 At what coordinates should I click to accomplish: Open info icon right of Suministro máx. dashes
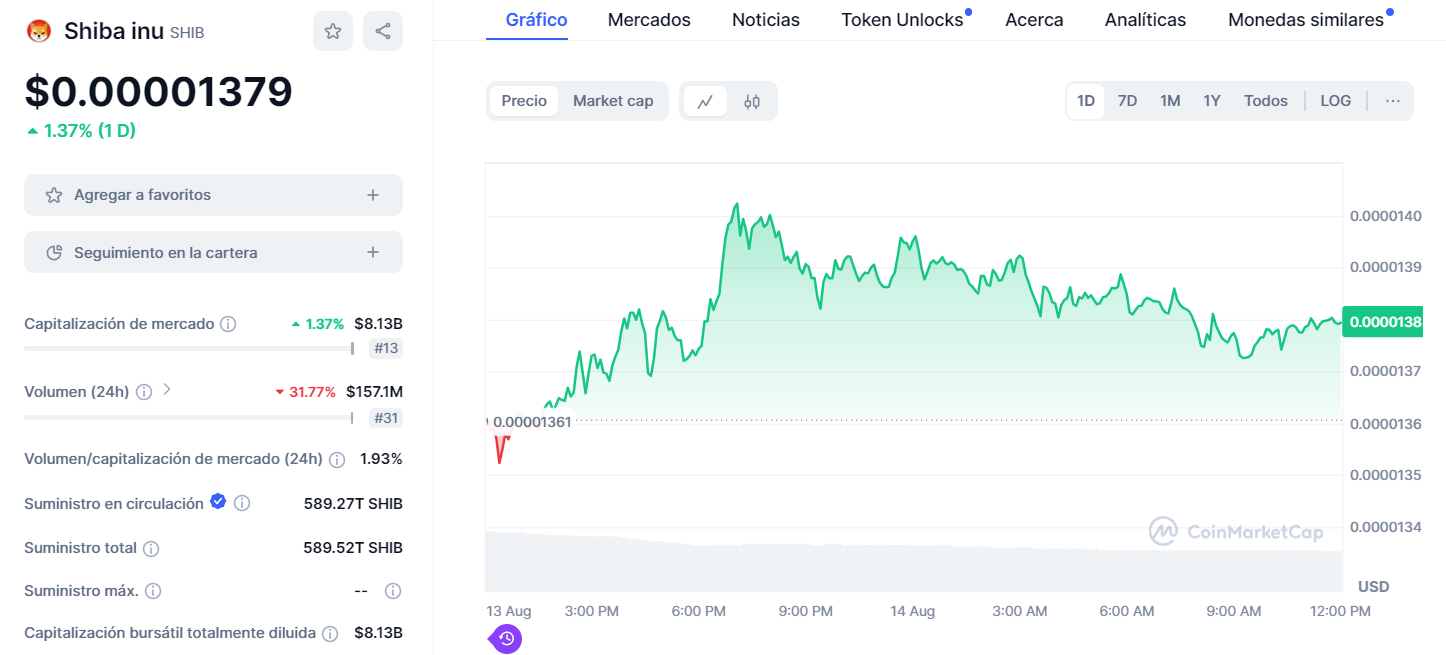coord(393,591)
